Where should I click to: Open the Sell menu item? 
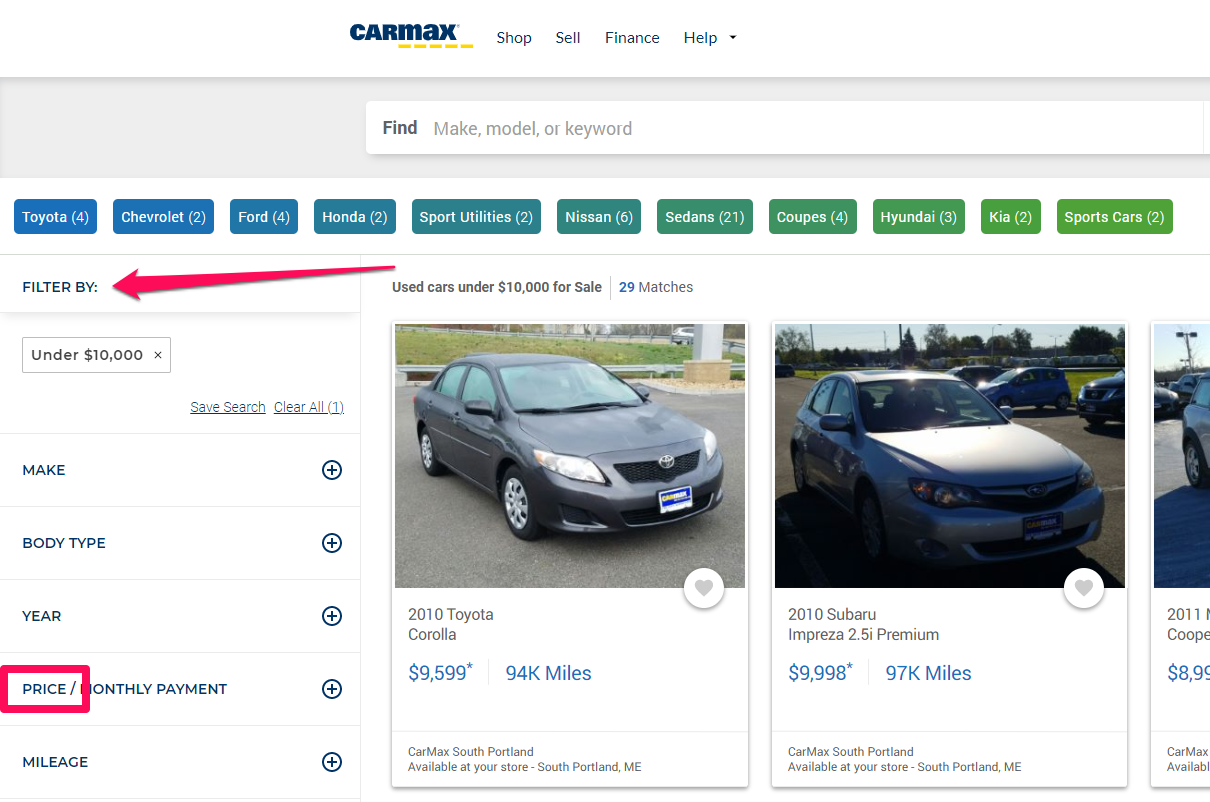(568, 38)
